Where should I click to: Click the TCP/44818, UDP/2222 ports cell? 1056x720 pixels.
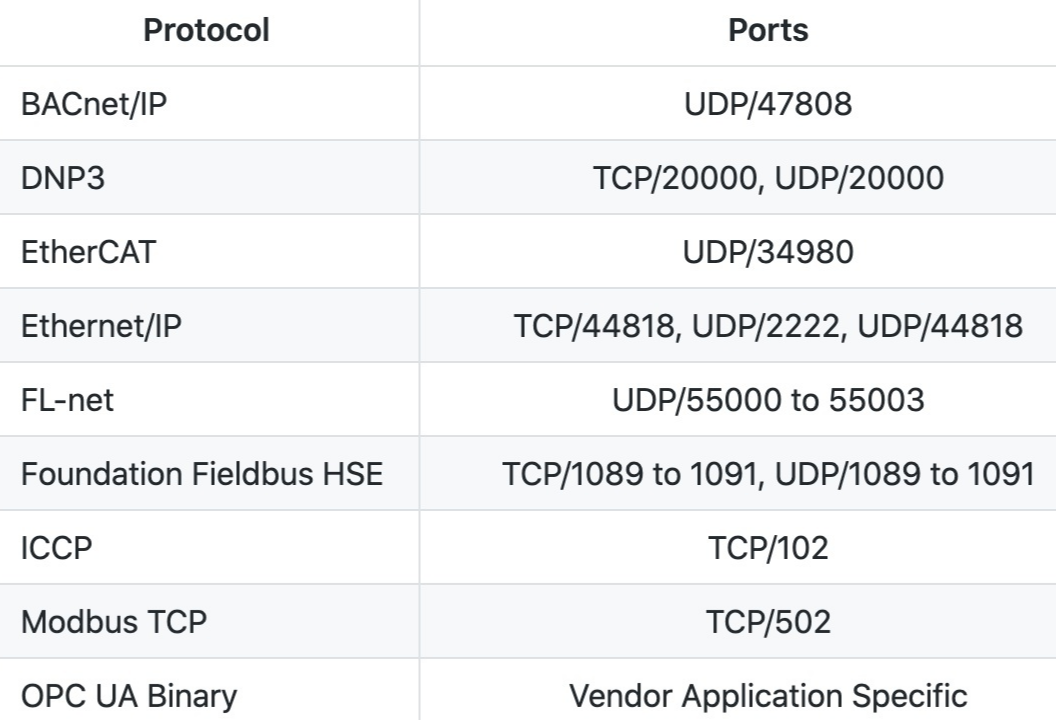coord(768,325)
